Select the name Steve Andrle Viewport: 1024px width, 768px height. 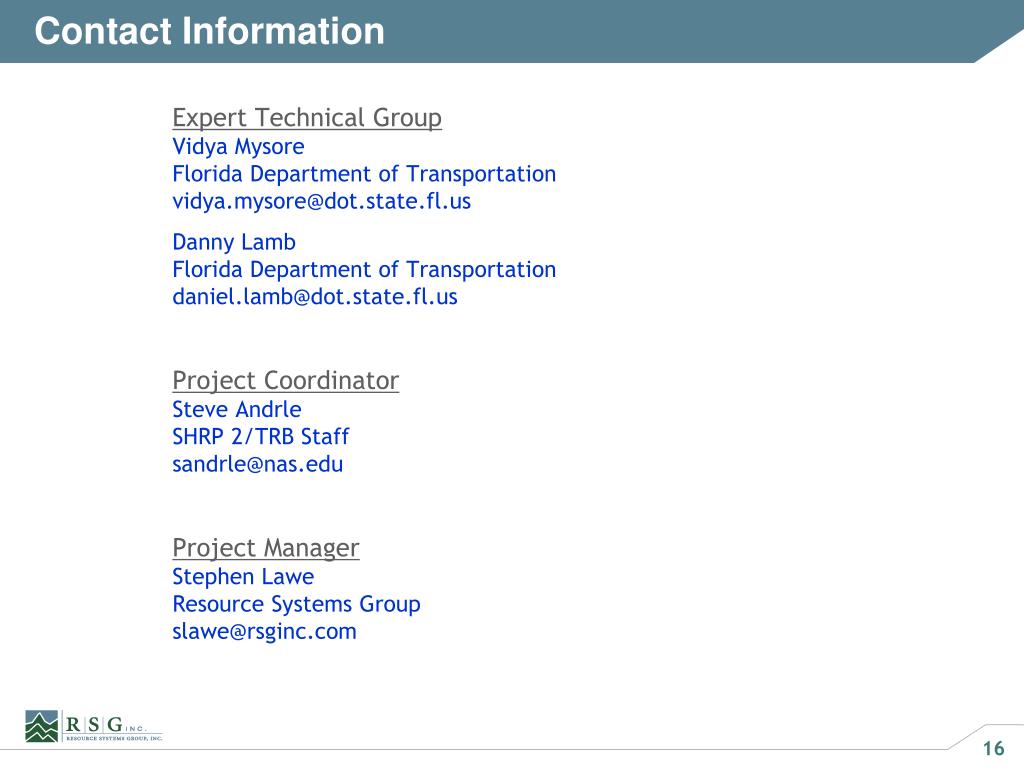tap(237, 409)
